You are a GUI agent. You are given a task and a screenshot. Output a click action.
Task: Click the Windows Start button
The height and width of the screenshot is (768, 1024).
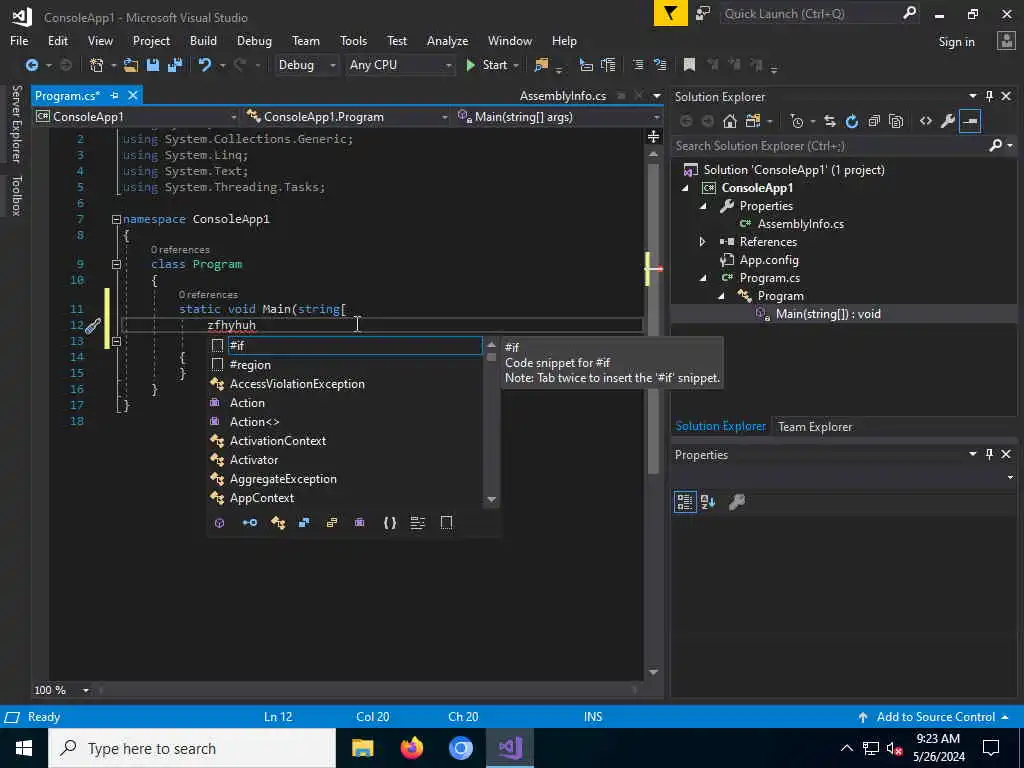point(24,748)
